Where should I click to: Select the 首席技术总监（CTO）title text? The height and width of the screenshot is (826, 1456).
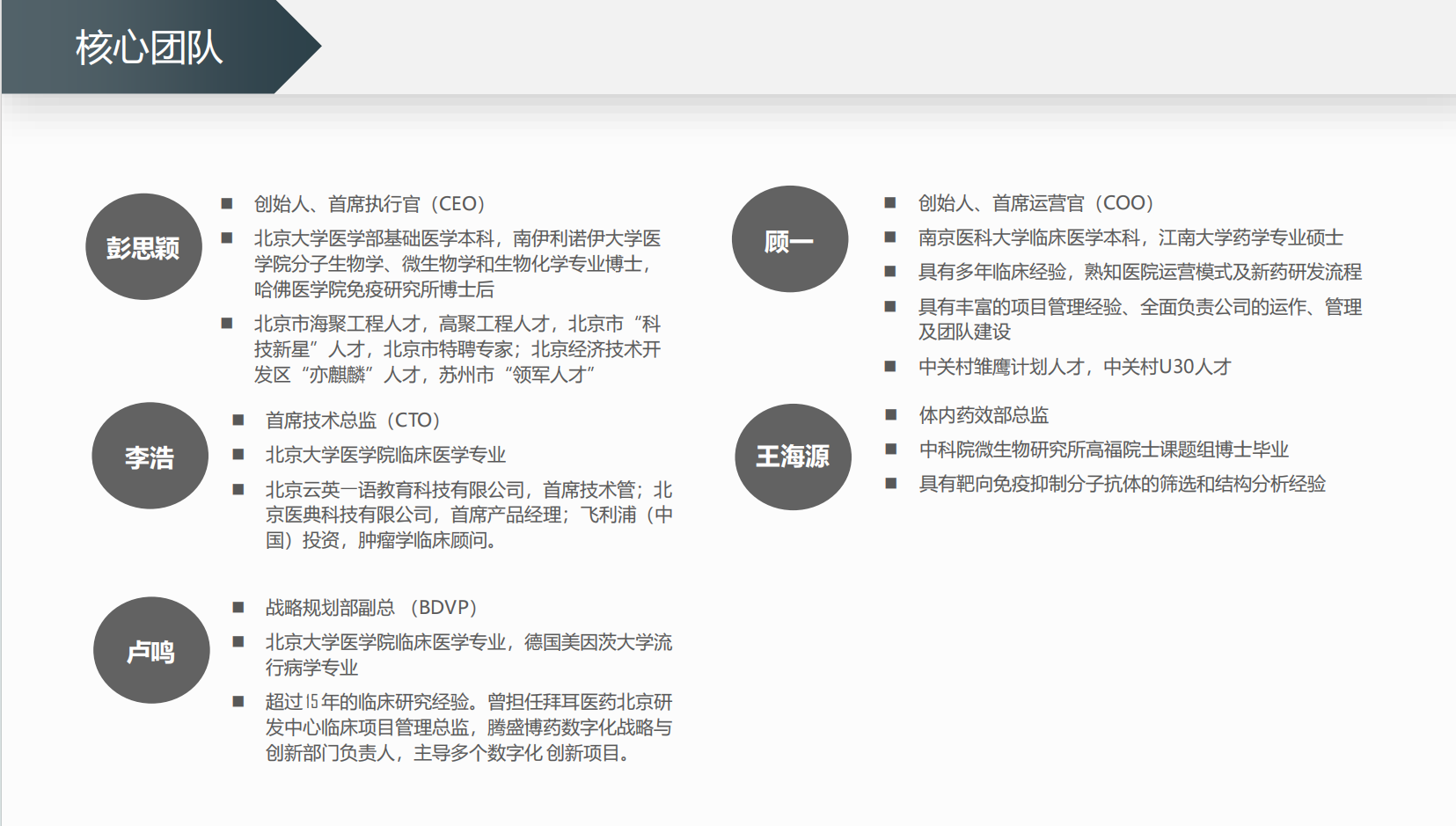353,420
